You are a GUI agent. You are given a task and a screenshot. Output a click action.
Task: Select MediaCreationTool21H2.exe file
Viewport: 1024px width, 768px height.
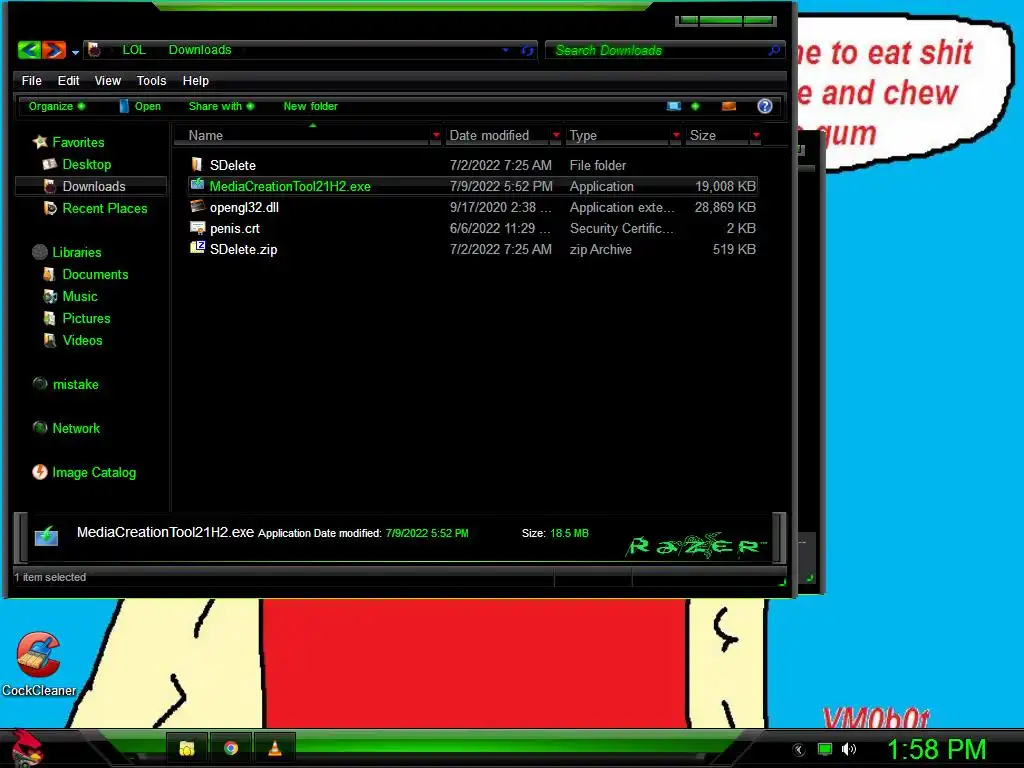[x=473, y=186]
